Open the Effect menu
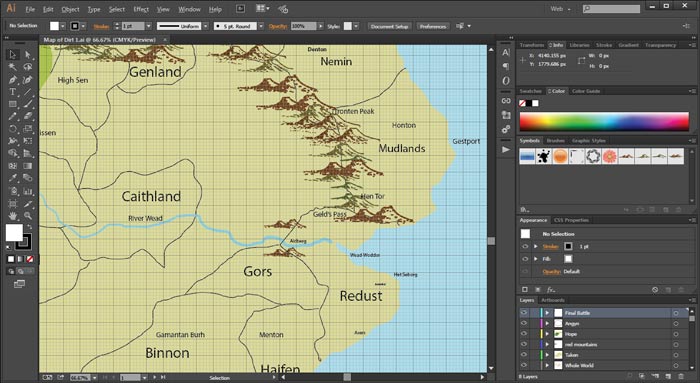 [141, 9]
